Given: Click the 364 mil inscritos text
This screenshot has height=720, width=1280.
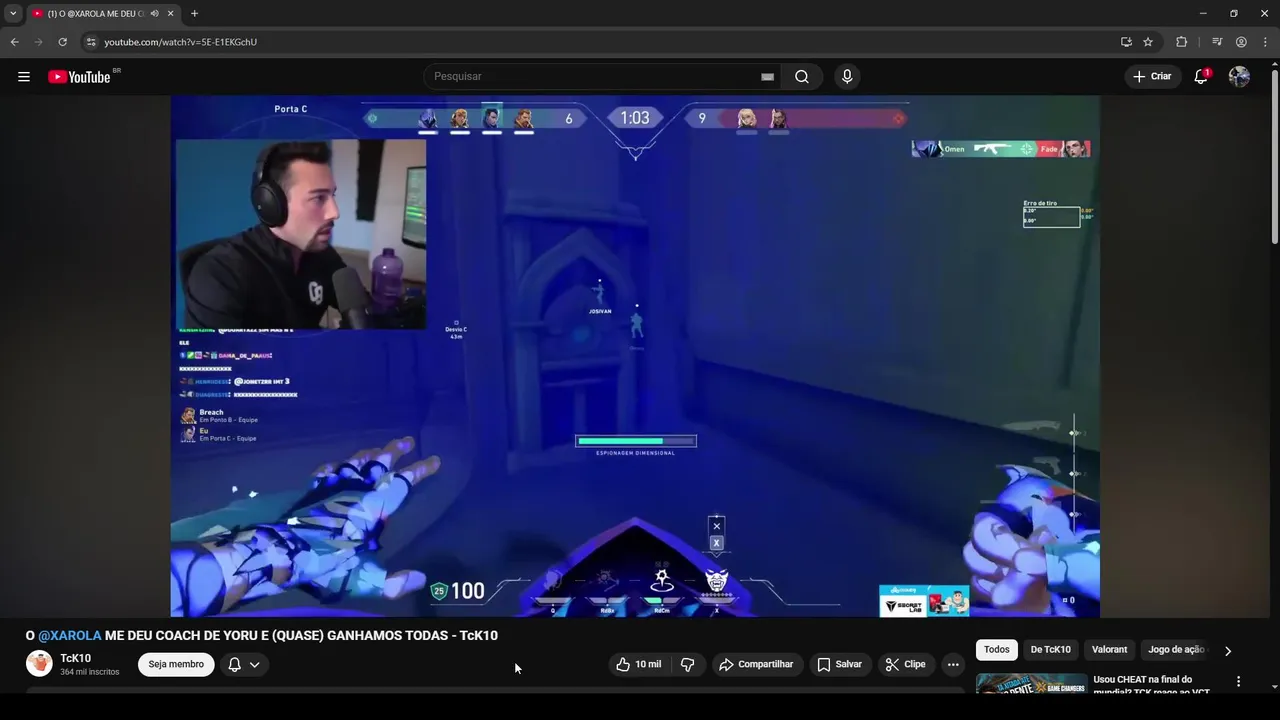Looking at the screenshot, I should click(x=89, y=672).
